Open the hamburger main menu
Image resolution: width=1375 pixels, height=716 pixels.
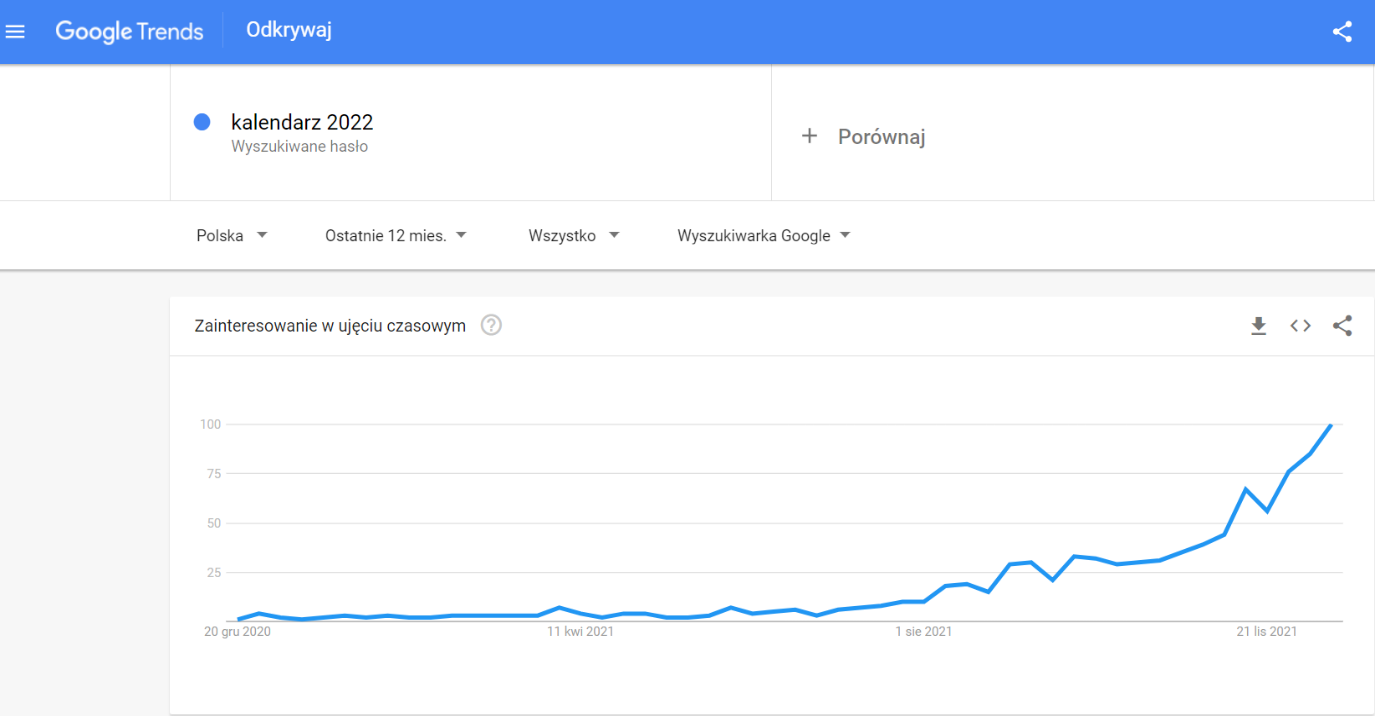15,31
